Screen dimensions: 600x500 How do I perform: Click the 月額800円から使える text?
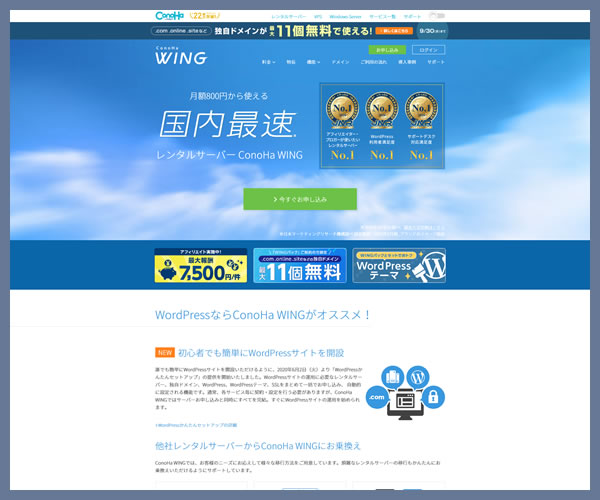(228, 96)
